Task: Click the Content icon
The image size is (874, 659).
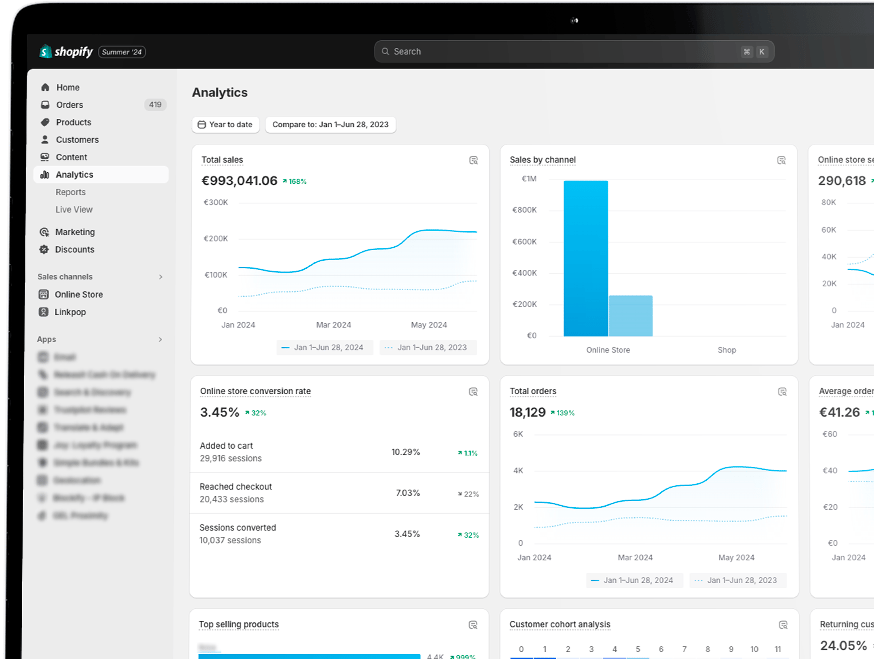Action: [x=45, y=157]
